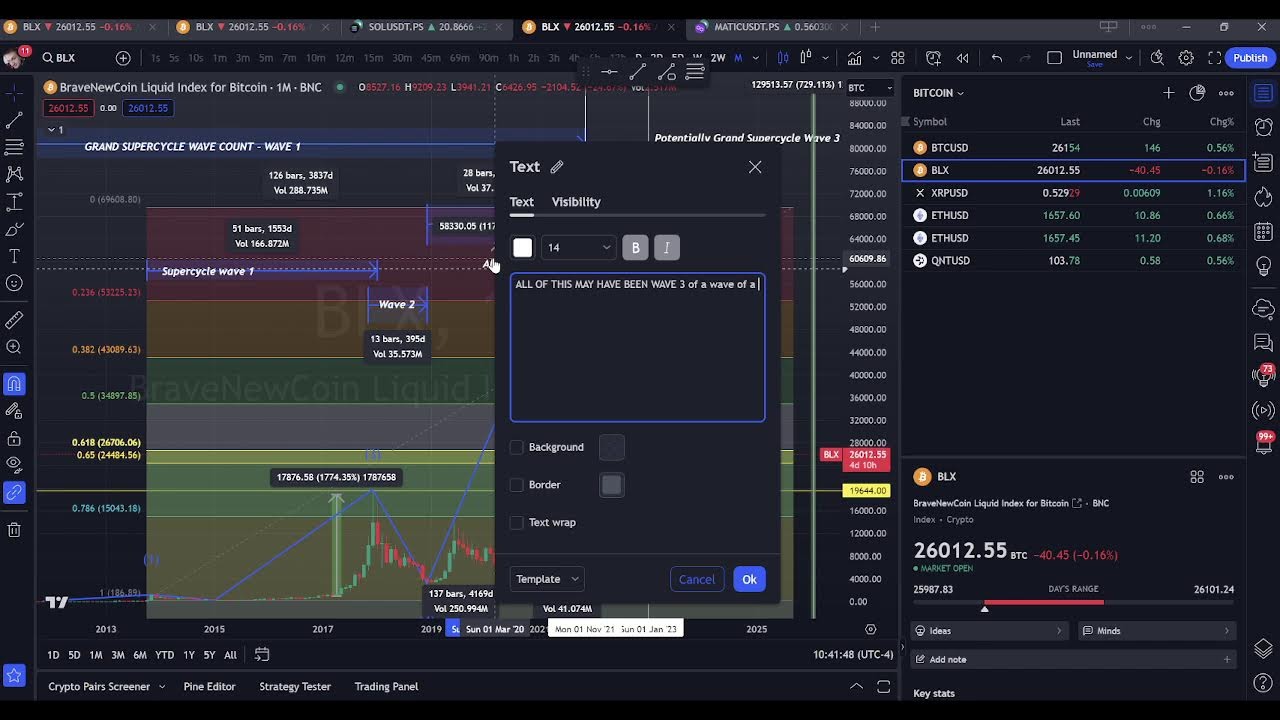Viewport: 1280px width, 720px height.
Task: Toggle drawing sync link icon
Action: coord(14,492)
